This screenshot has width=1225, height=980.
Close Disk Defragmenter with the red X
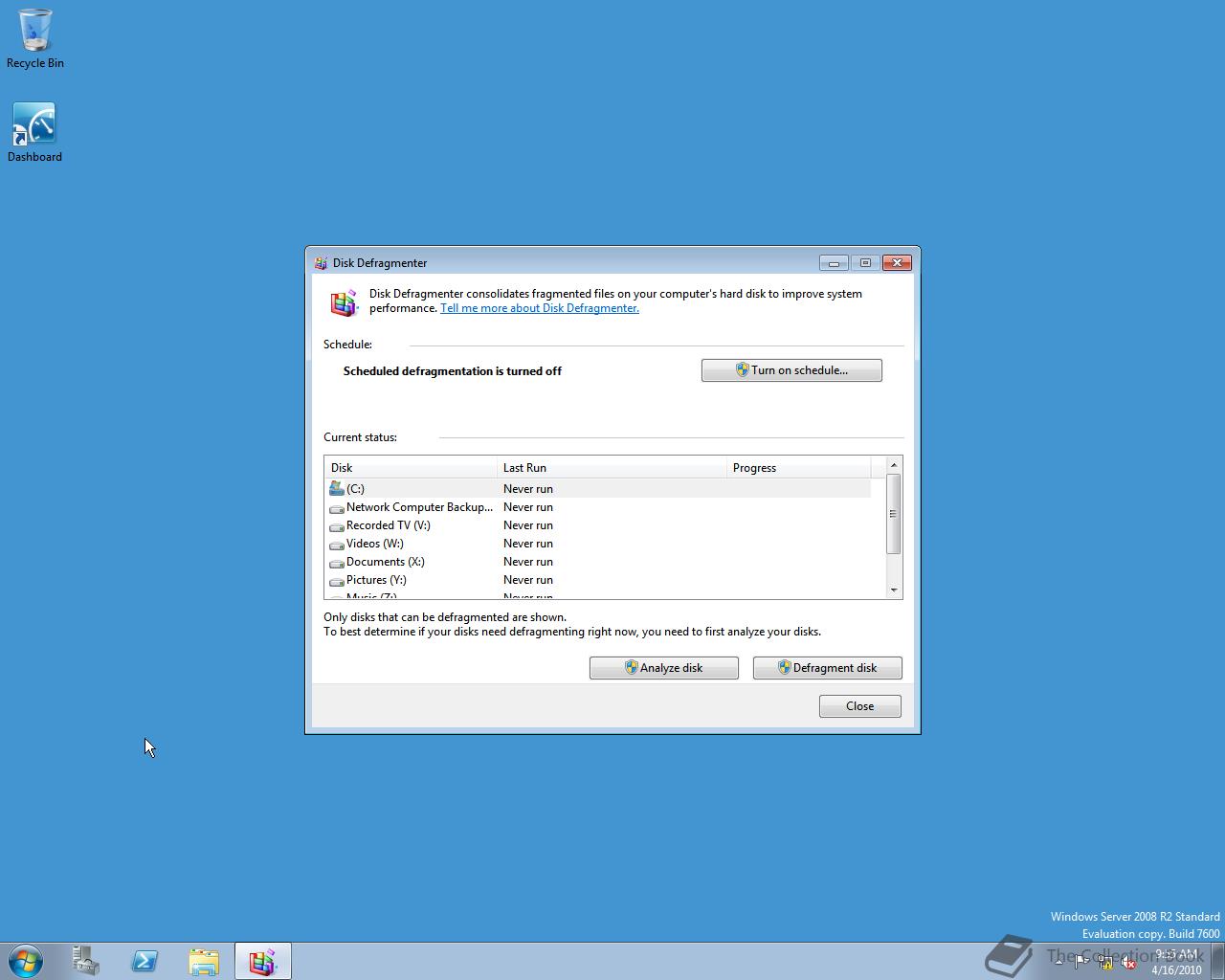(897, 262)
